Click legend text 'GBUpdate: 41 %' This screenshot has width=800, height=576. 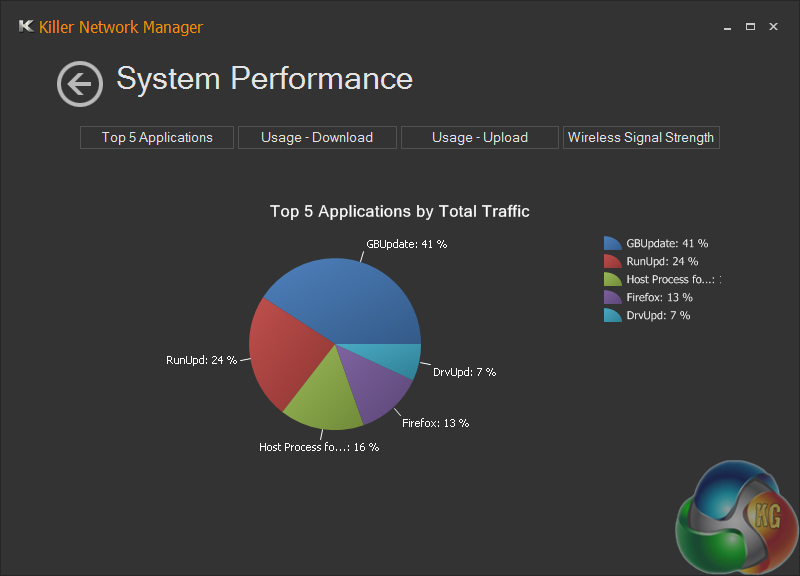coord(667,243)
